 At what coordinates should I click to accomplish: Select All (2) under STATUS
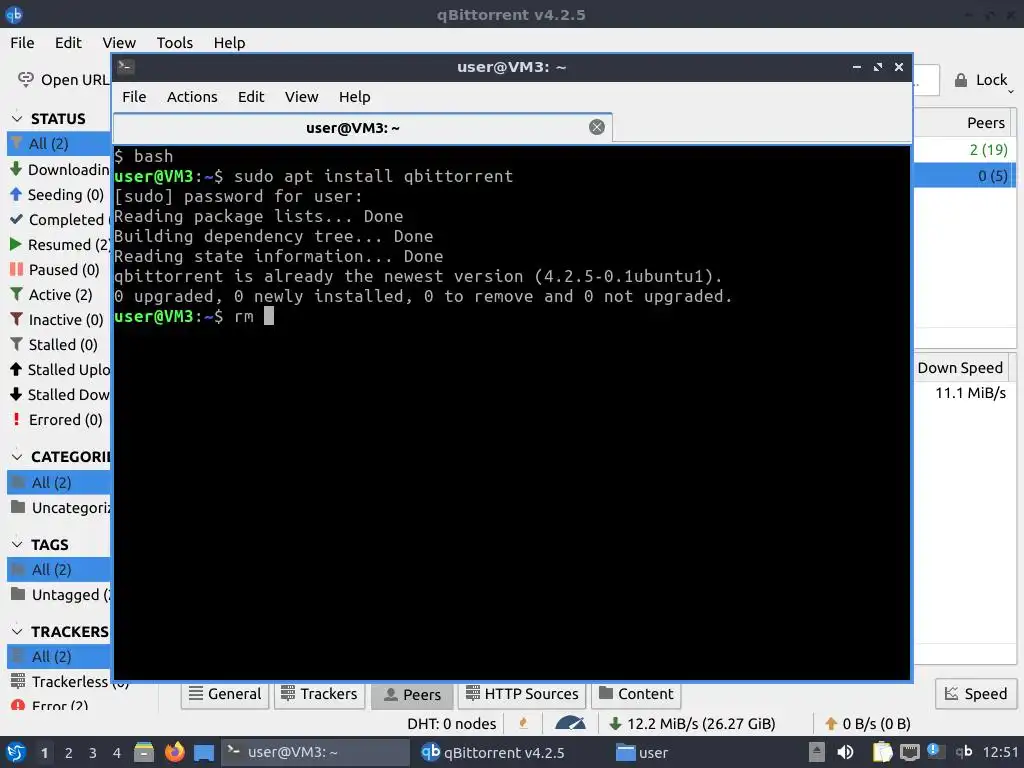[59, 144]
